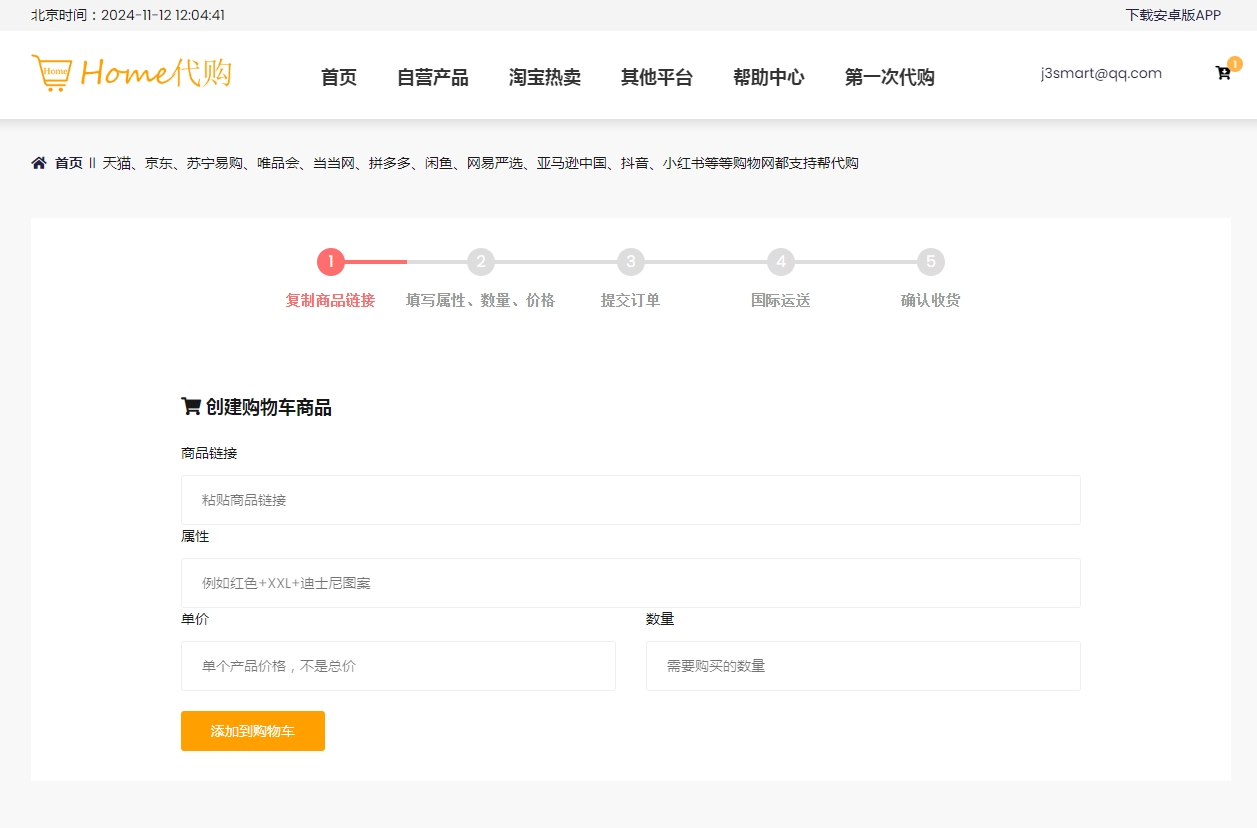This screenshot has width=1257, height=828.
Task: Select step 4 circle in progress bar
Action: 781,262
